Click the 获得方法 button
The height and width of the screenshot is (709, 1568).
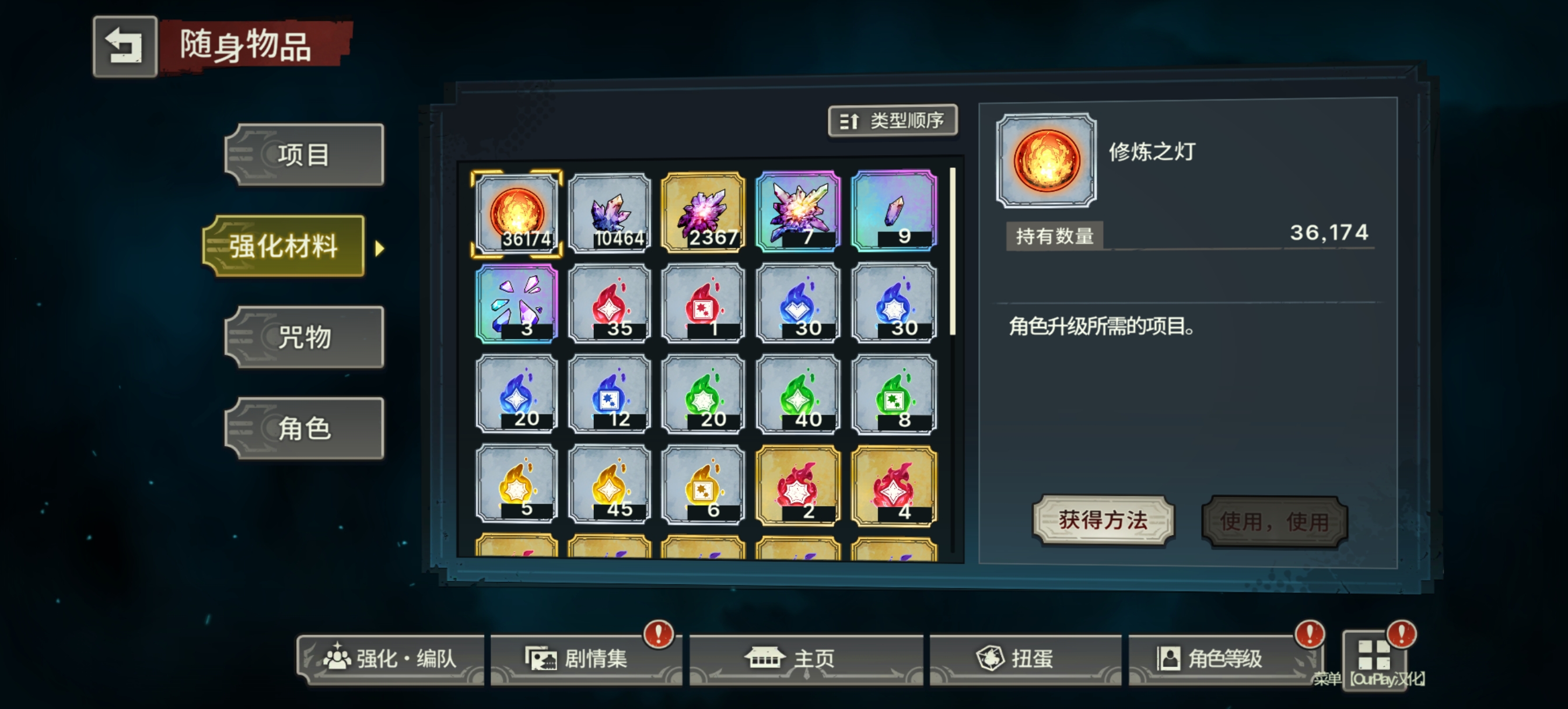[x=1103, y=520]
